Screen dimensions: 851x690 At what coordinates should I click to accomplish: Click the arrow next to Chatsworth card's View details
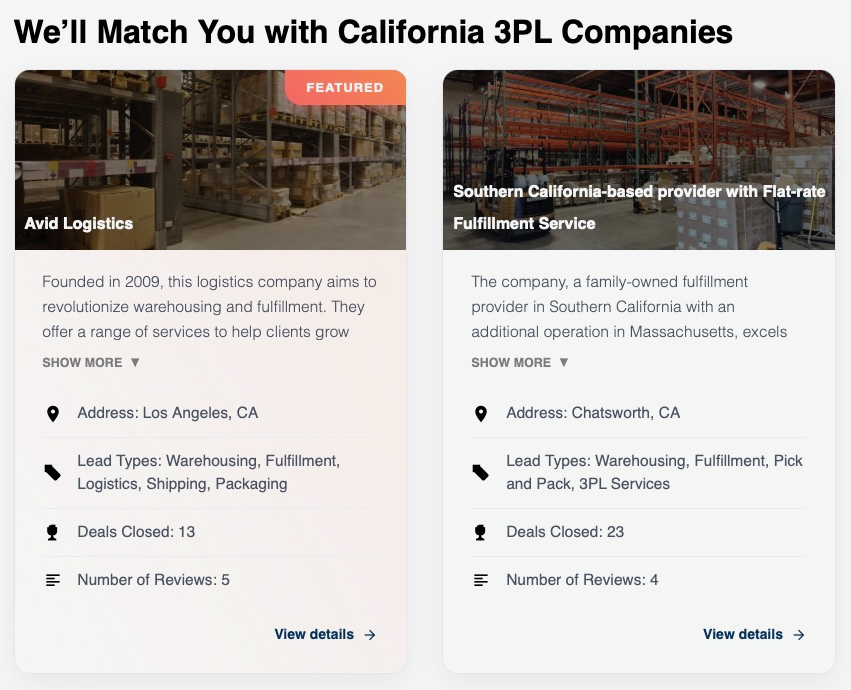coord(799,634)
